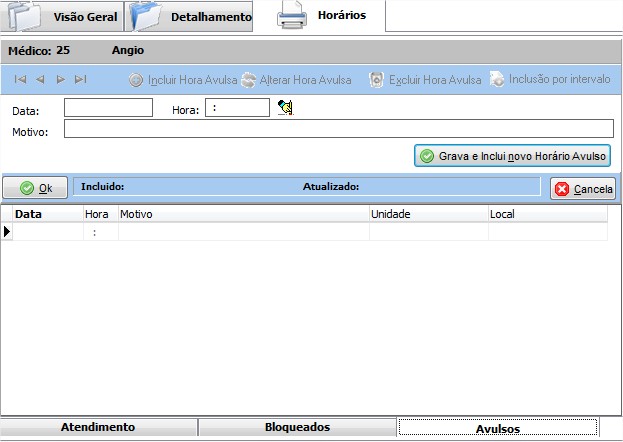Confirm with the Ok button
Screen dimensions: 623x442
pos(36,188)
